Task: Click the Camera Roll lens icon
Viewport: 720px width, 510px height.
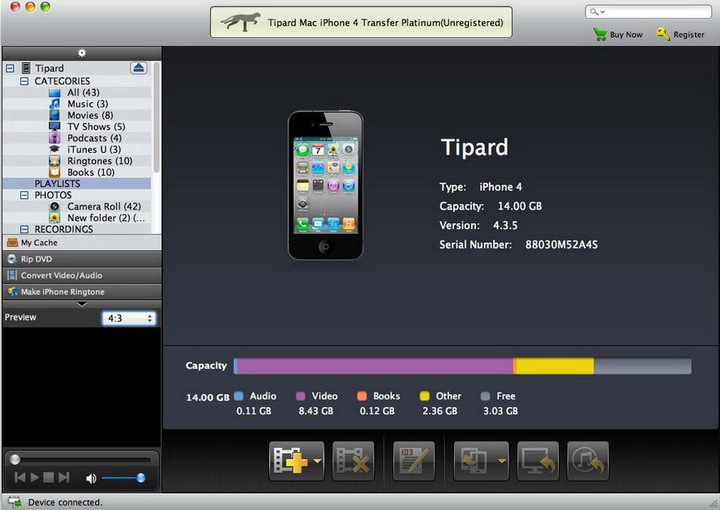Action: [55, 207]
